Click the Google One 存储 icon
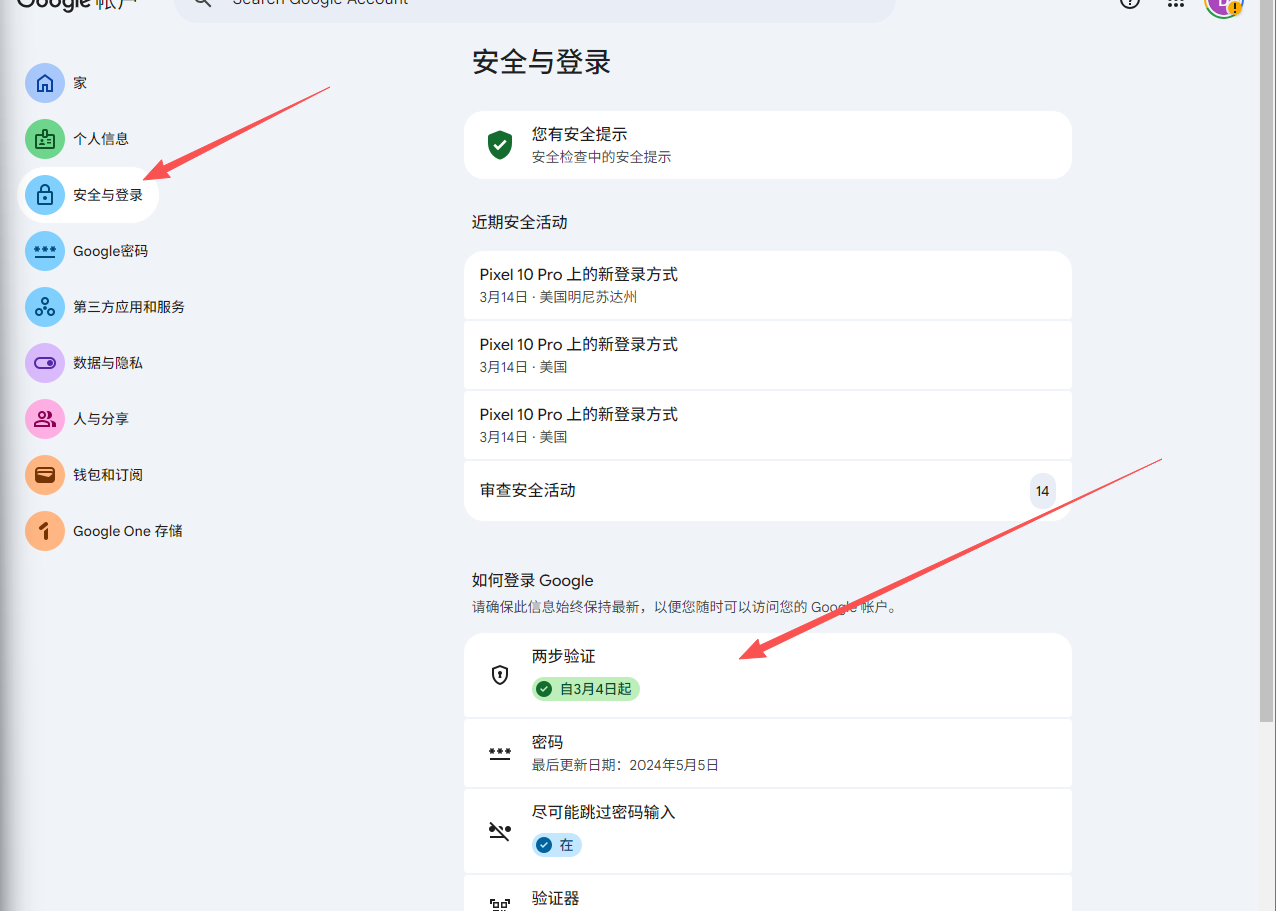Image resolution: width=1276 pixels, height=911 pixels. pos(45,531)
